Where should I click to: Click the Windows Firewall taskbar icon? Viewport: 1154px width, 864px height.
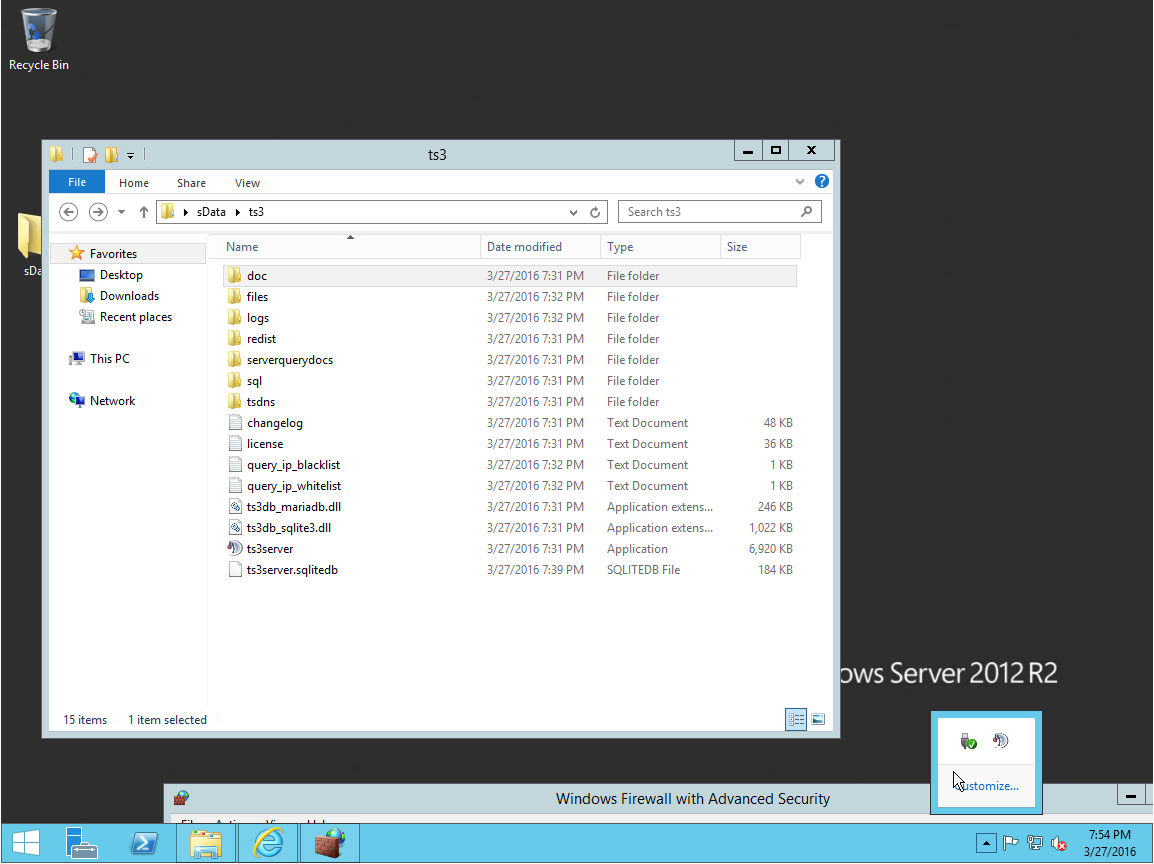click(329, 843)
